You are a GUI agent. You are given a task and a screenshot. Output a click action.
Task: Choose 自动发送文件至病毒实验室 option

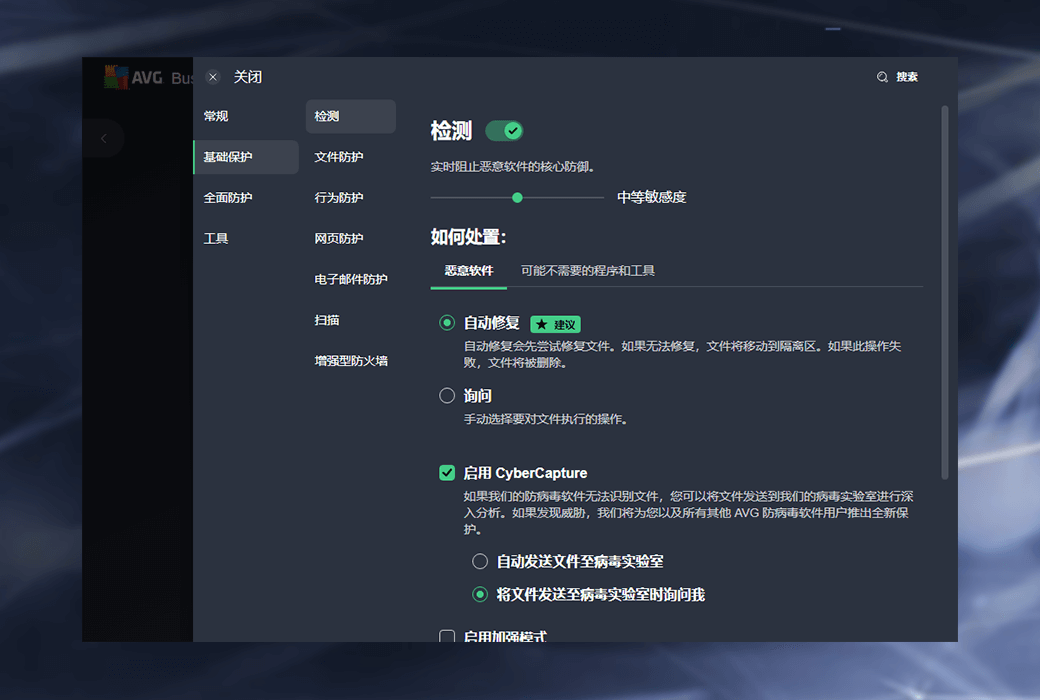(480, 561)
